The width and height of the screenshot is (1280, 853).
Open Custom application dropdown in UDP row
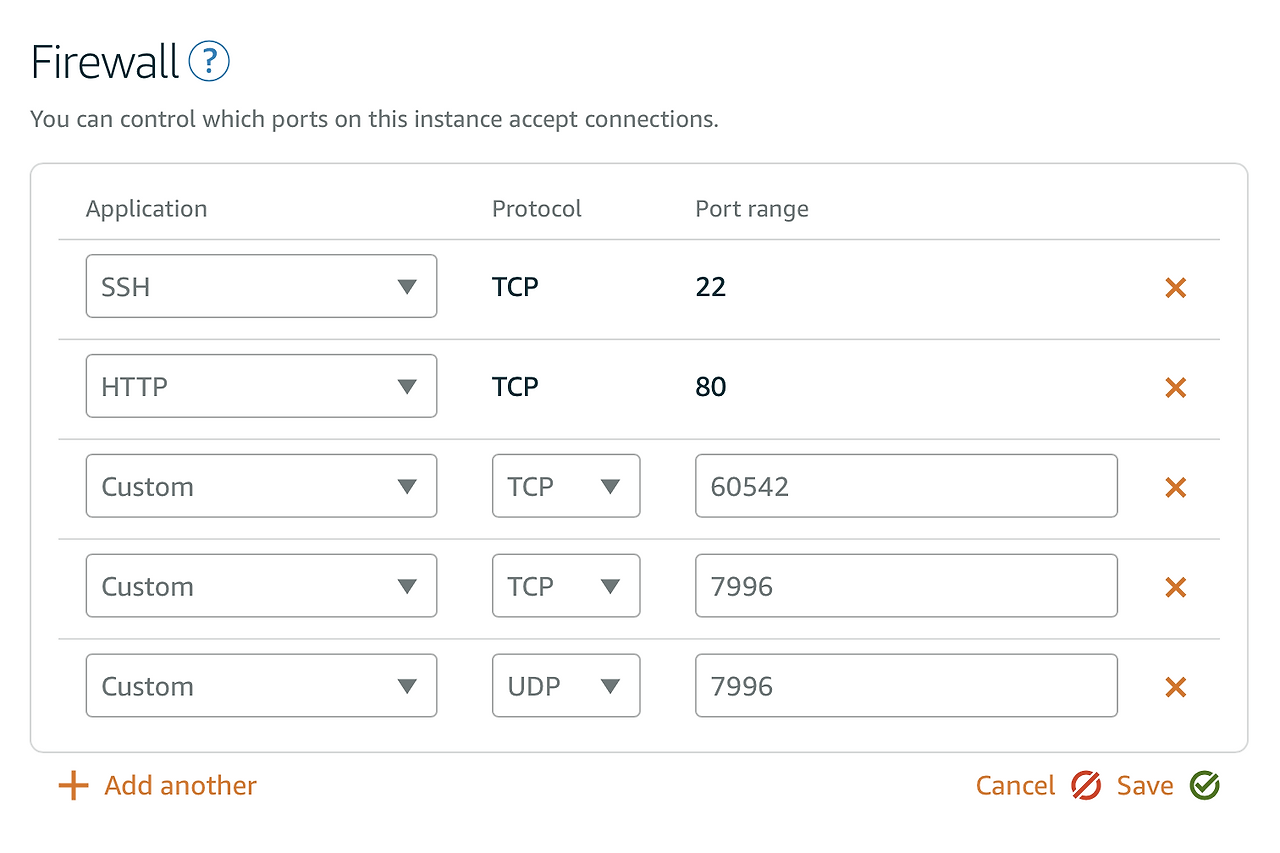tap(261, 687)
